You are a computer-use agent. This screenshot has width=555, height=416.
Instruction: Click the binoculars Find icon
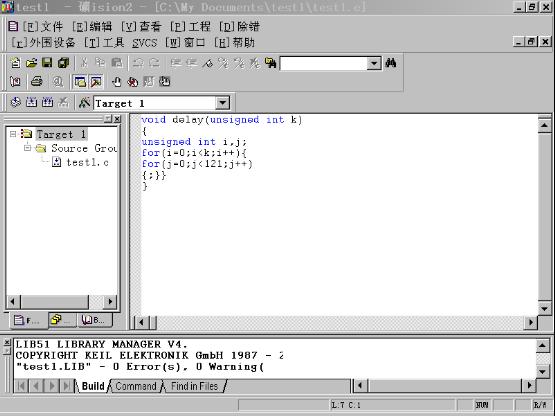click(391, 63)
